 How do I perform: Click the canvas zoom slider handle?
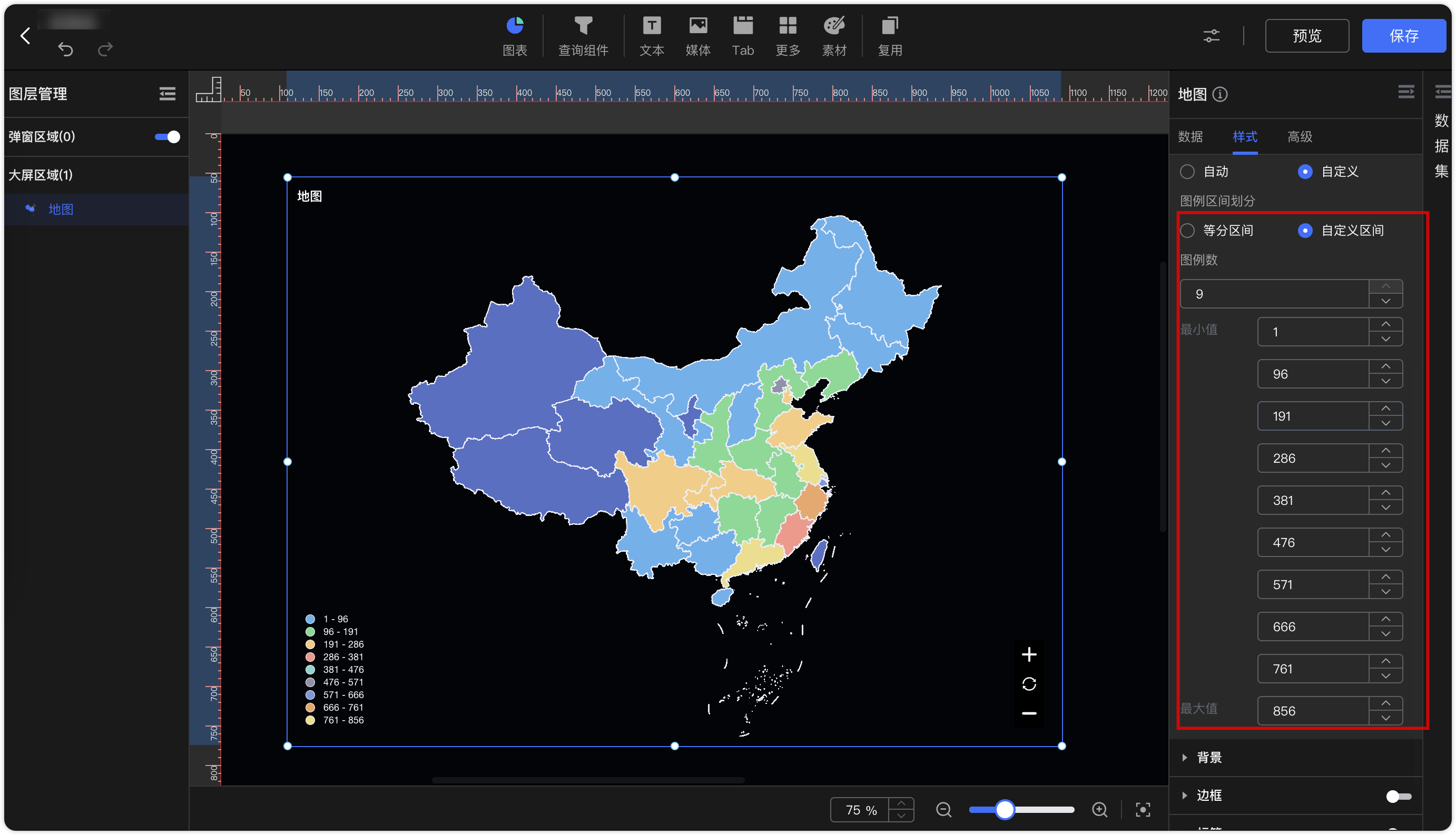point(1004,809)
